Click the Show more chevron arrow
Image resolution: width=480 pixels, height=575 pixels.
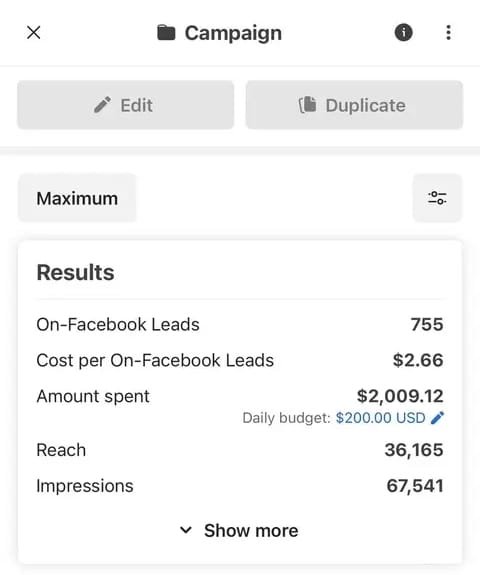186,530
